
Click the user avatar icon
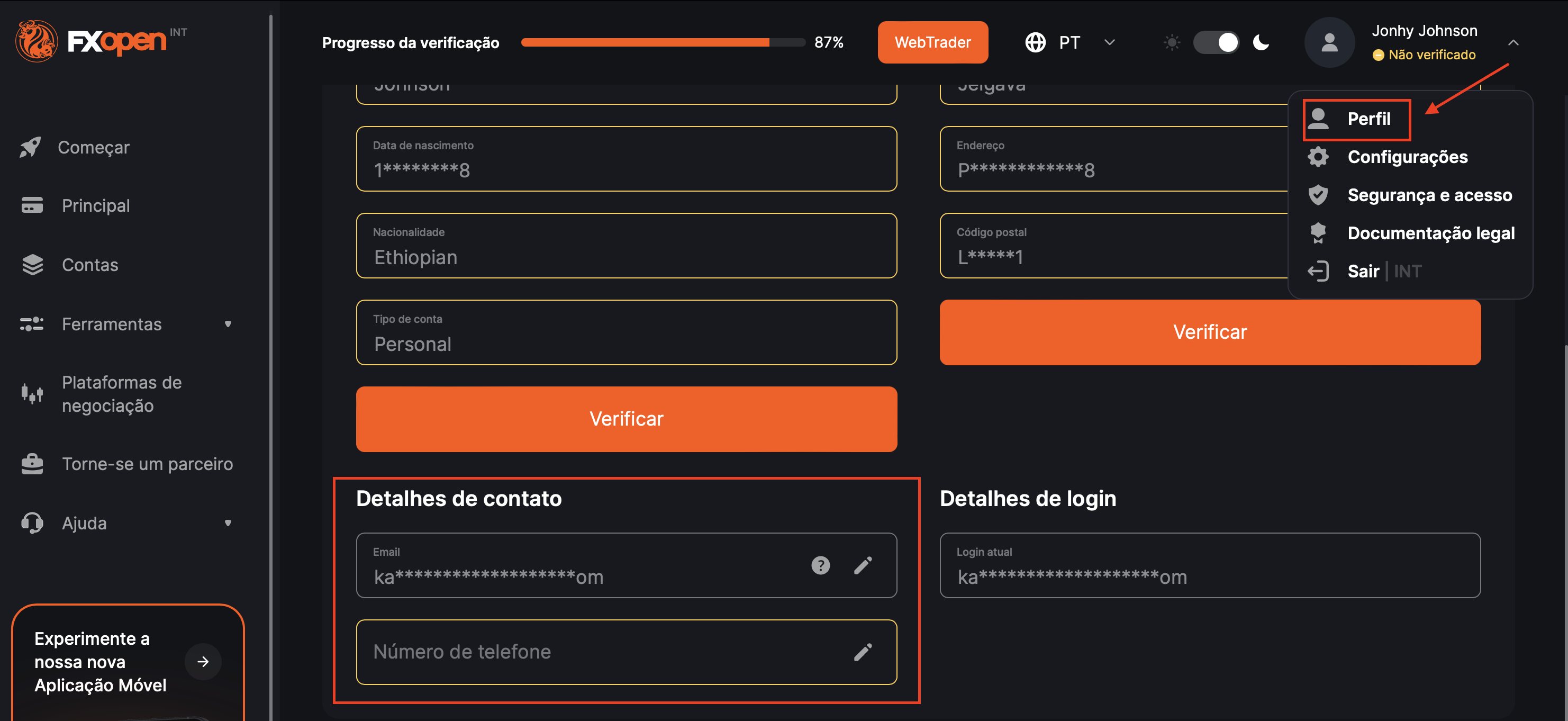tap(1329, 42)
